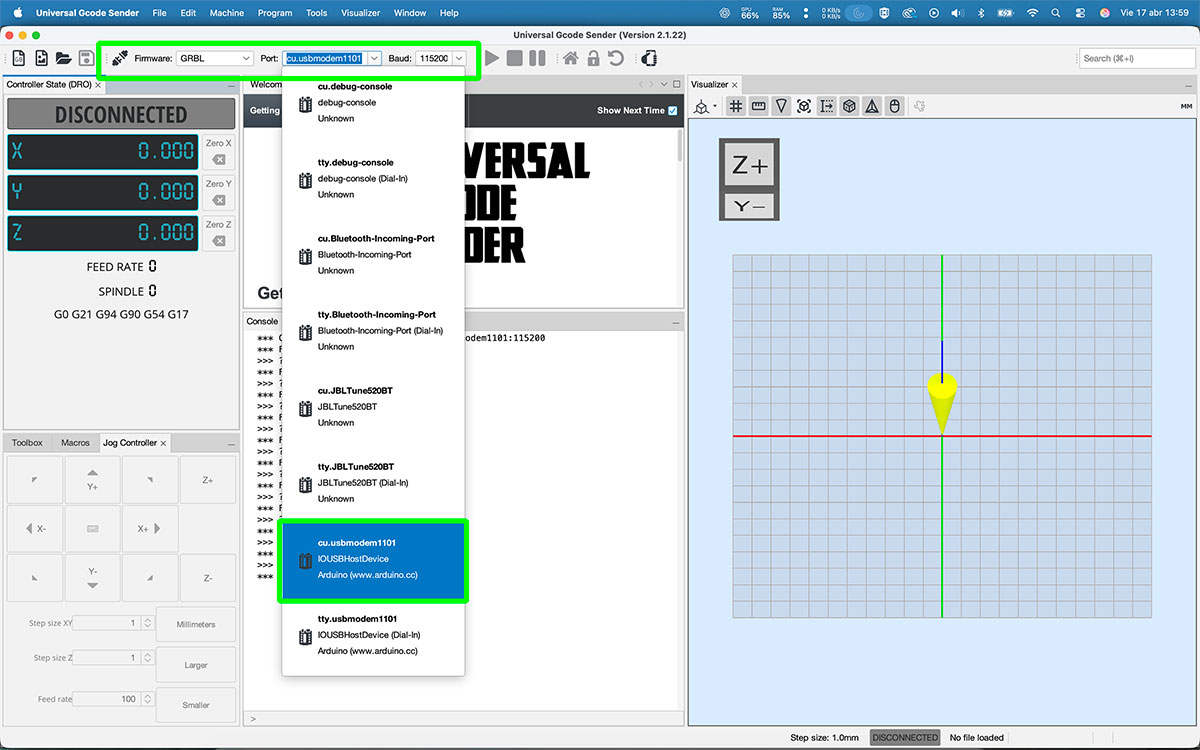Select the cu.debug-console port entry

coord(373,102)
